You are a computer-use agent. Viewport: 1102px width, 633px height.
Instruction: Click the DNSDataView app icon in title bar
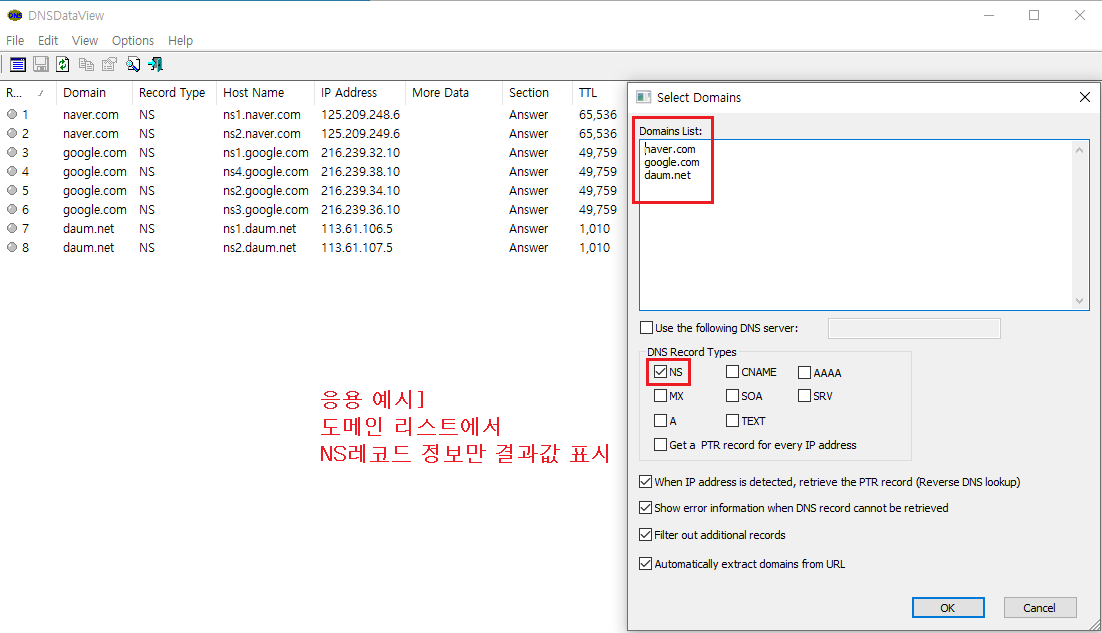click(x=15, y=15)
